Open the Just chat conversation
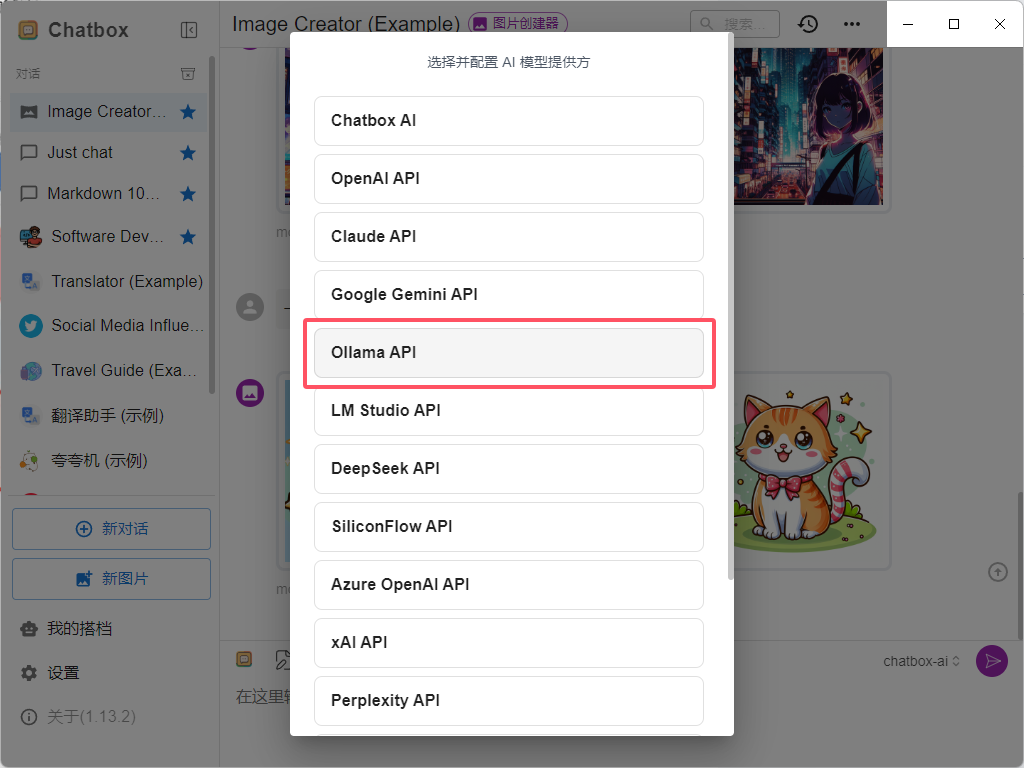Screen dimensions: 1024x768 coord(108,153)
